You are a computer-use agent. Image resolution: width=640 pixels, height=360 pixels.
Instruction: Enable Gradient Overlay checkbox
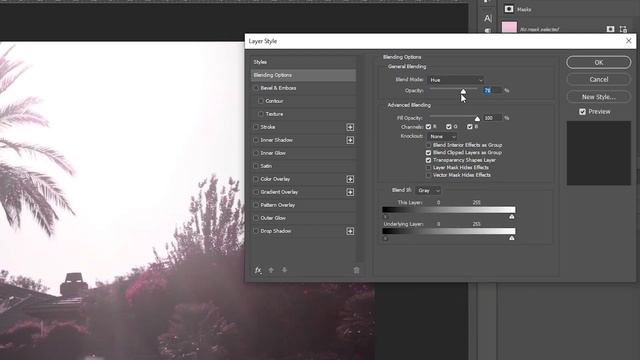[x=256, y=192]
